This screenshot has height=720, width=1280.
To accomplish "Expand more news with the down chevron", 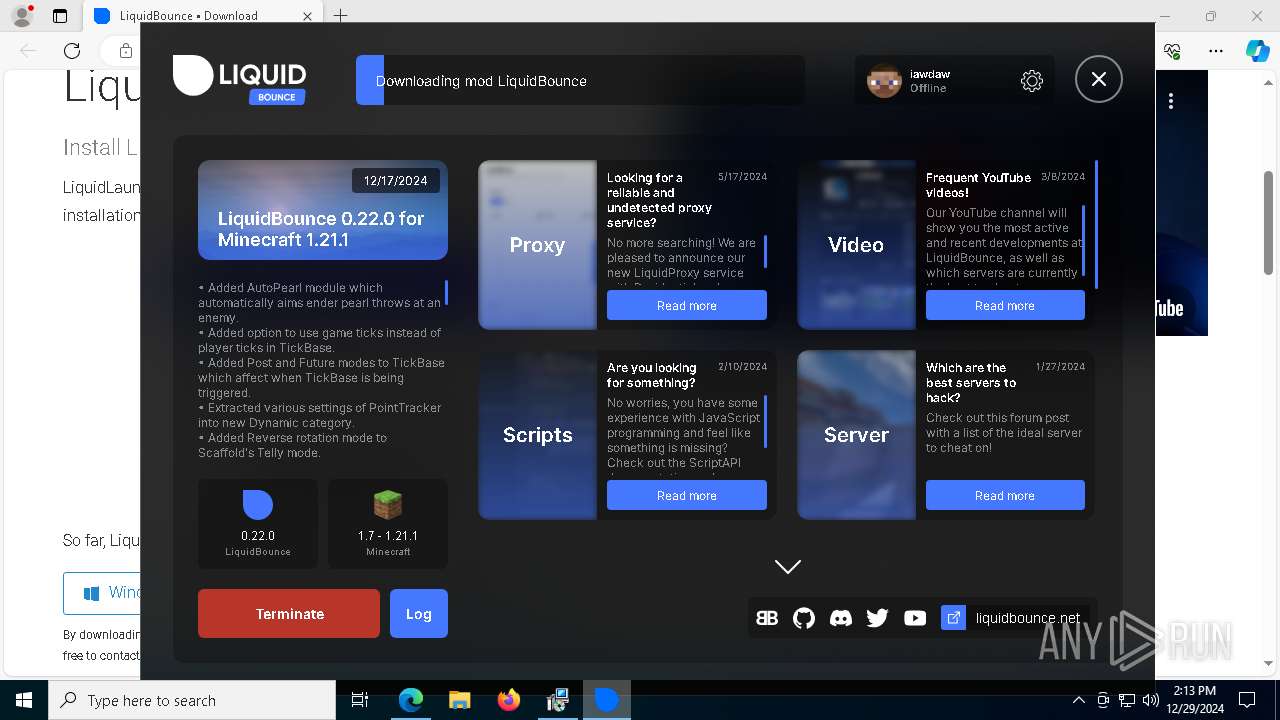I will pyautogui.click(x=788, y=567).
